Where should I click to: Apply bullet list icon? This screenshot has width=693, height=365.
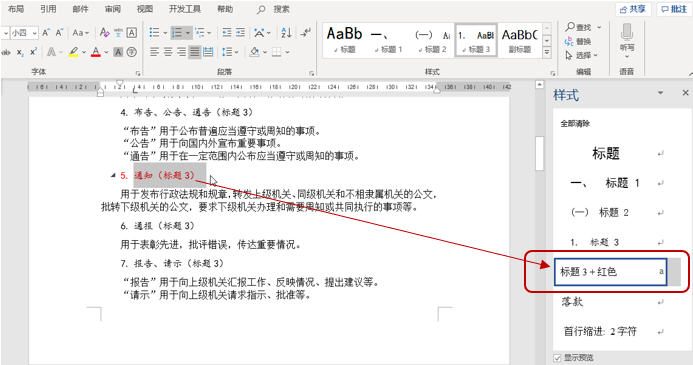[154, 32]
